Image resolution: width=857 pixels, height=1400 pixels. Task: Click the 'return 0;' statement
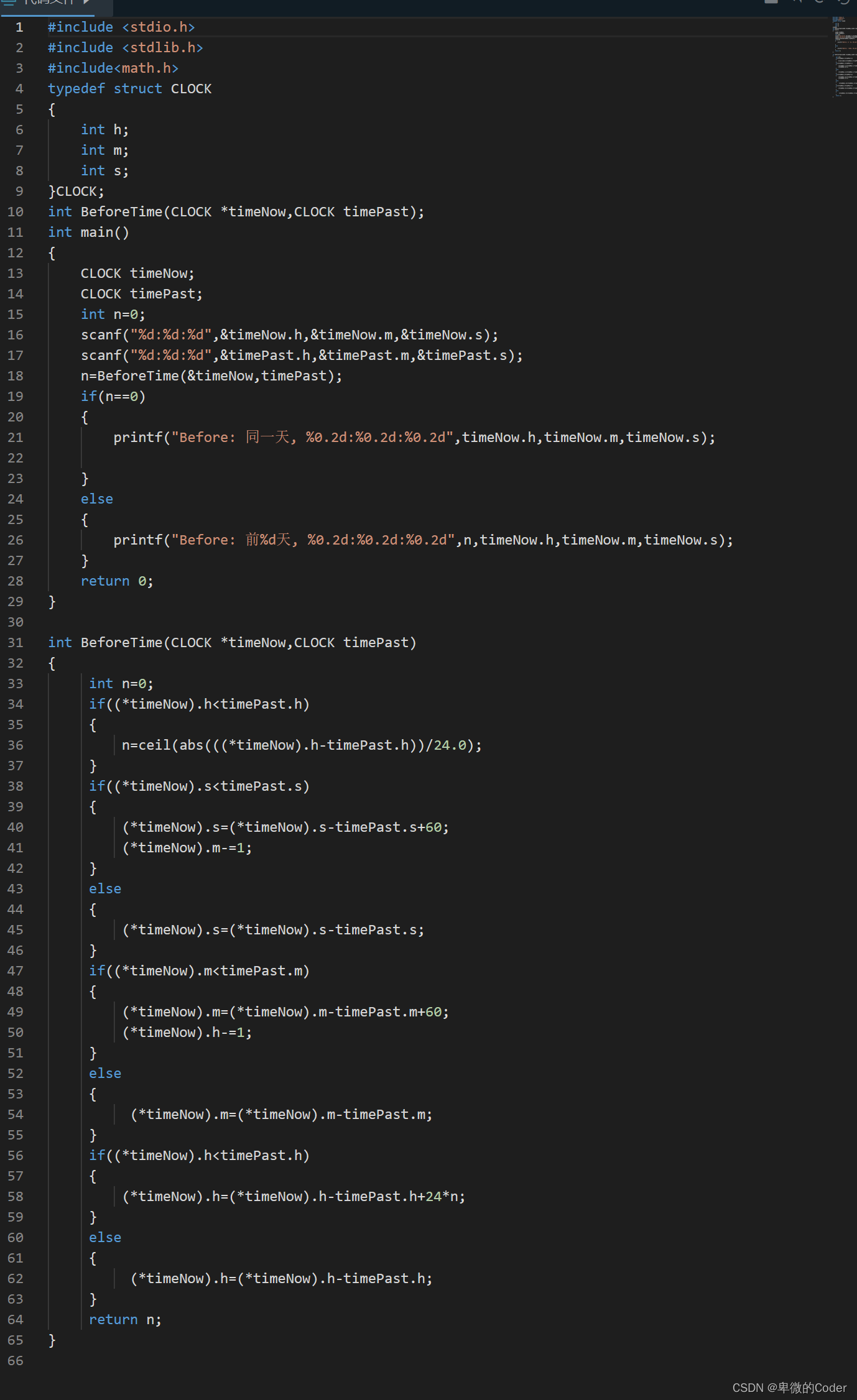[117, 581]
